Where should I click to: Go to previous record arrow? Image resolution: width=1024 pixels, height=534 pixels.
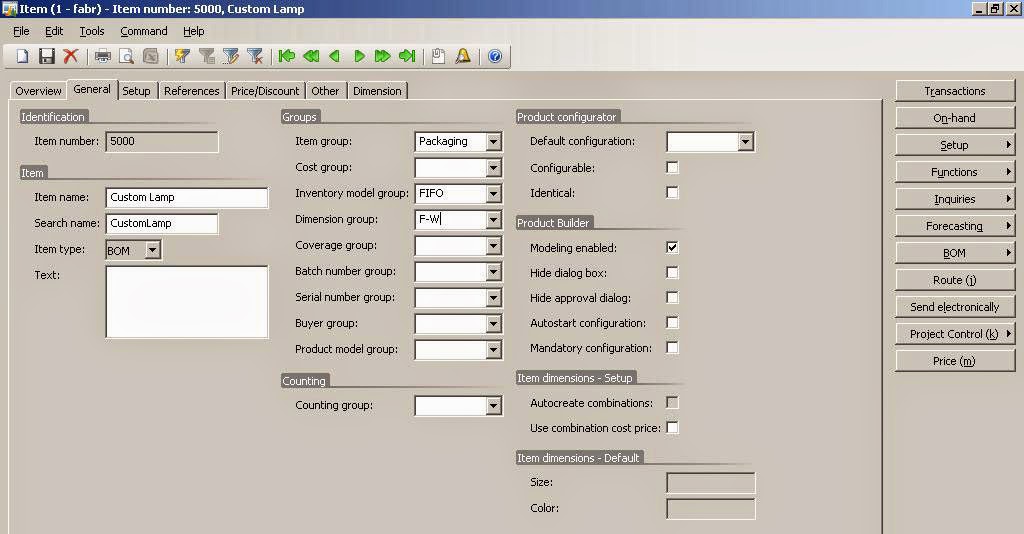coord(335,56)
